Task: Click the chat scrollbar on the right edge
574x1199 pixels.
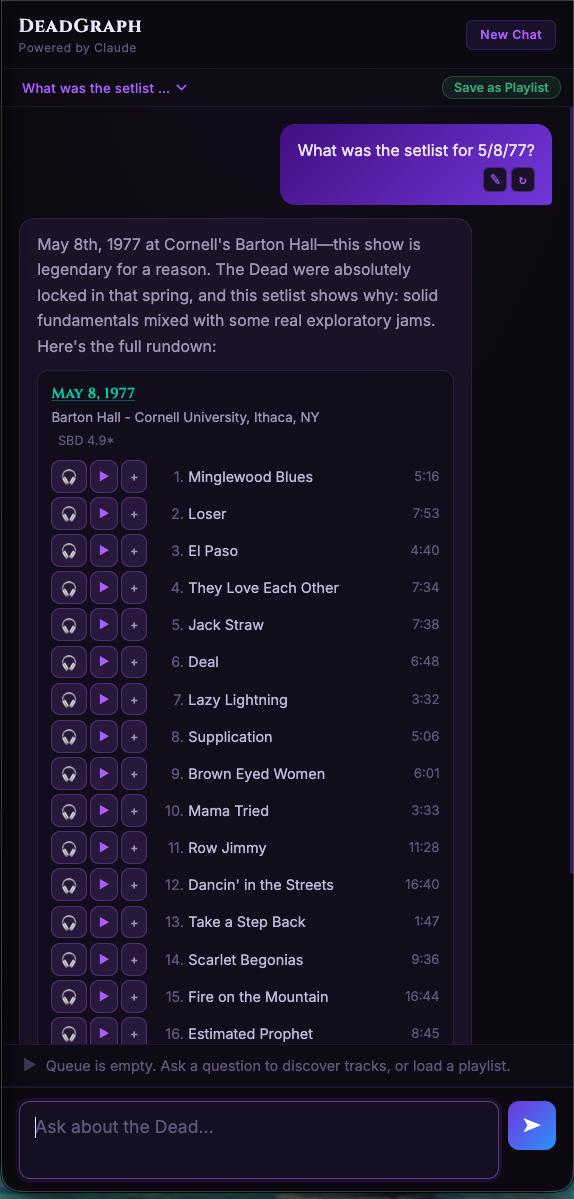Action: [x=571, y=489]
